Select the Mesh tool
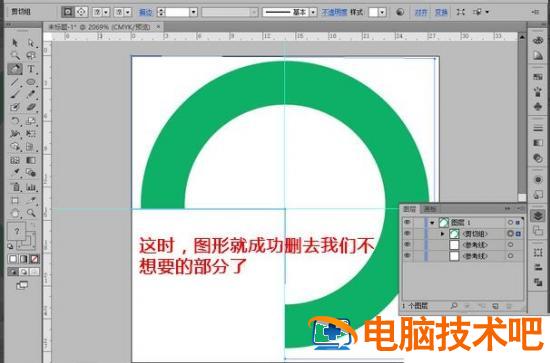 pos(15,160)
